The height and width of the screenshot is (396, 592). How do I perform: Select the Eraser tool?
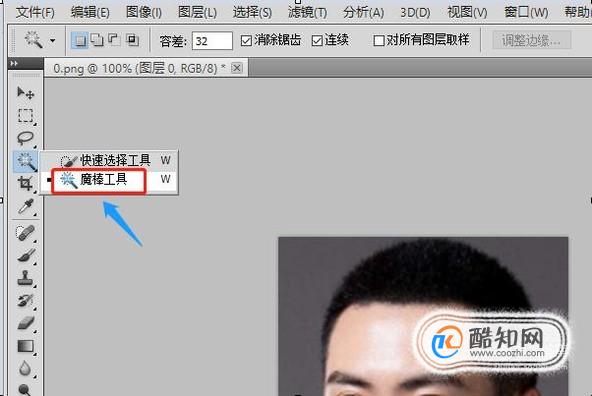25,323
